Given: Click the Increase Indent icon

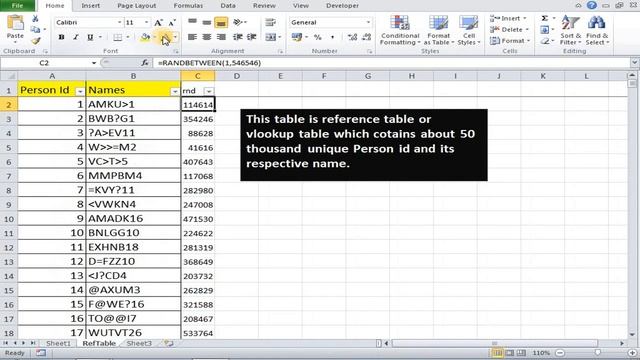Looking at the screenshot, I should click(251, 37).
